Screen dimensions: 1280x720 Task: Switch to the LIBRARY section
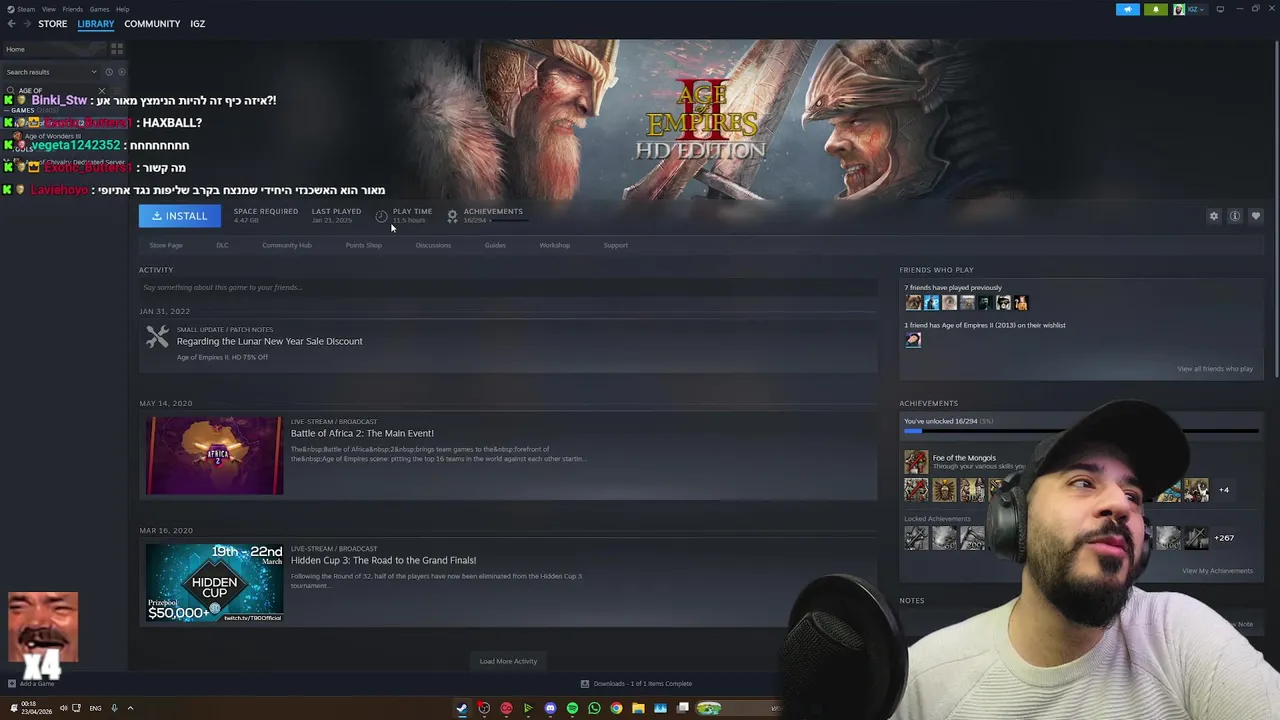(96, 24)
